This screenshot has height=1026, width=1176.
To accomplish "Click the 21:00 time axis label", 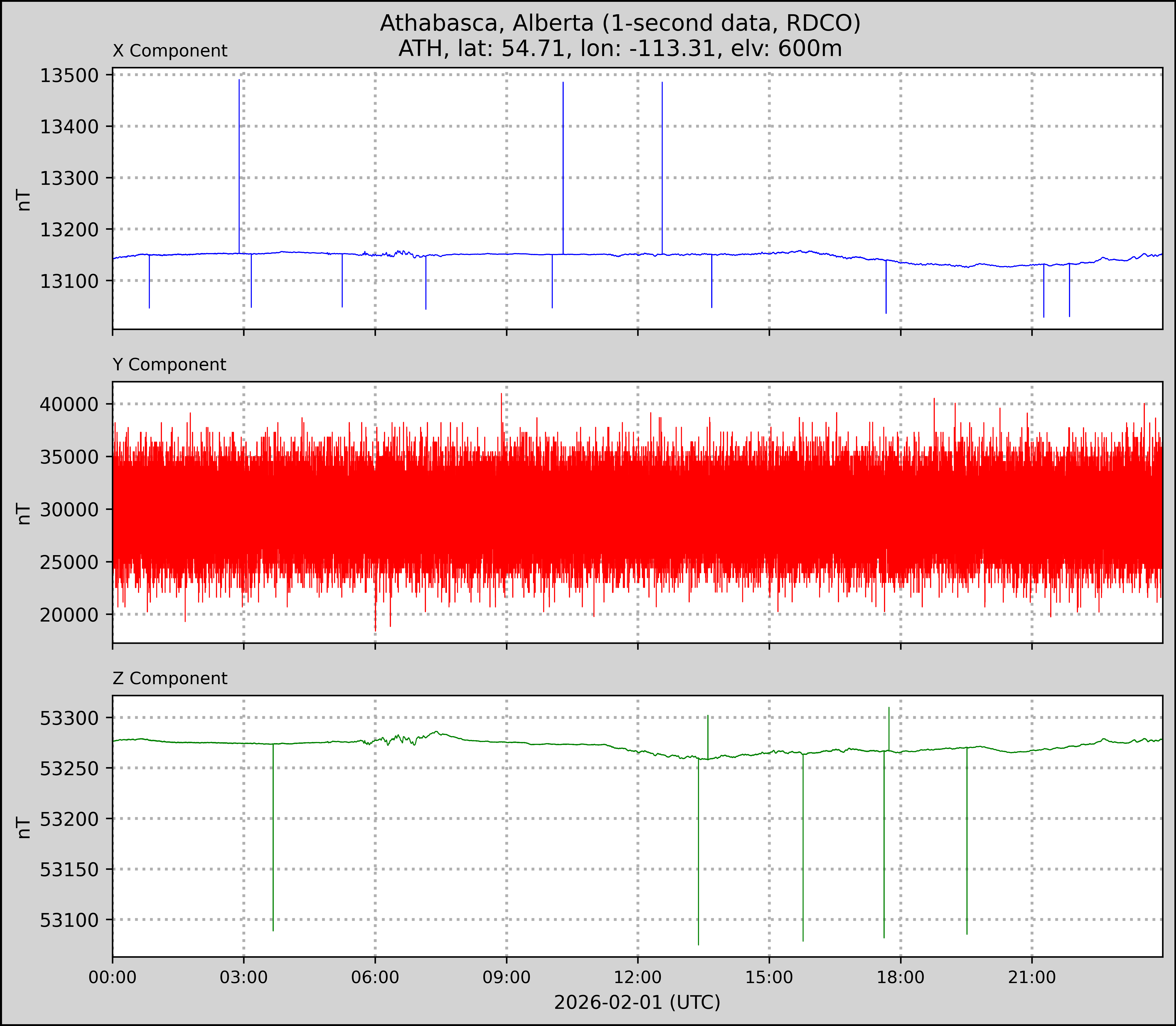I will click(x=1031, y=978).
